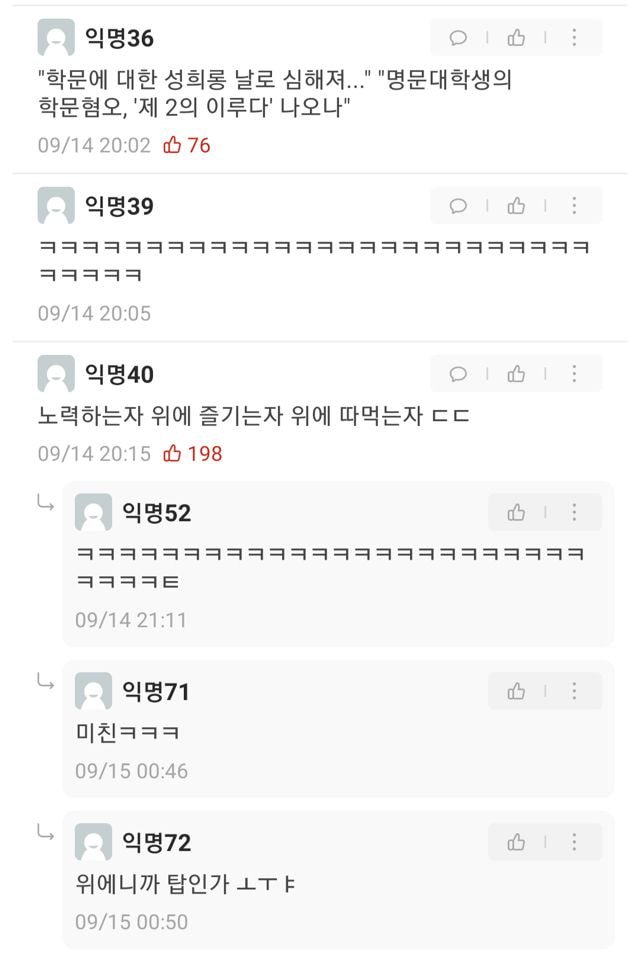The height and width of the screenshot is (953, 640).
Task: Open more options for 익명36's comment
Action: coord(574,38)
